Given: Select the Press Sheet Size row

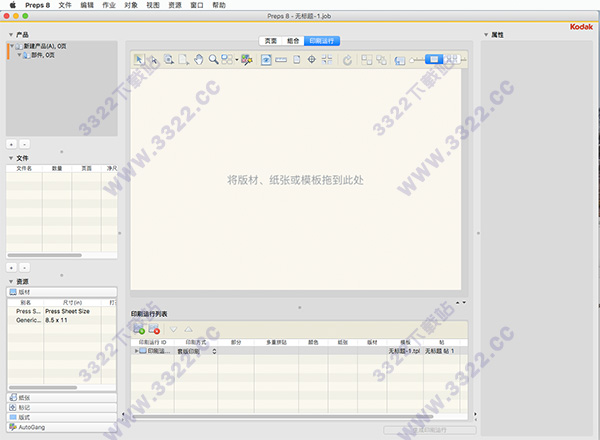Looking at the screenshot, I should [x=62, y=311].
